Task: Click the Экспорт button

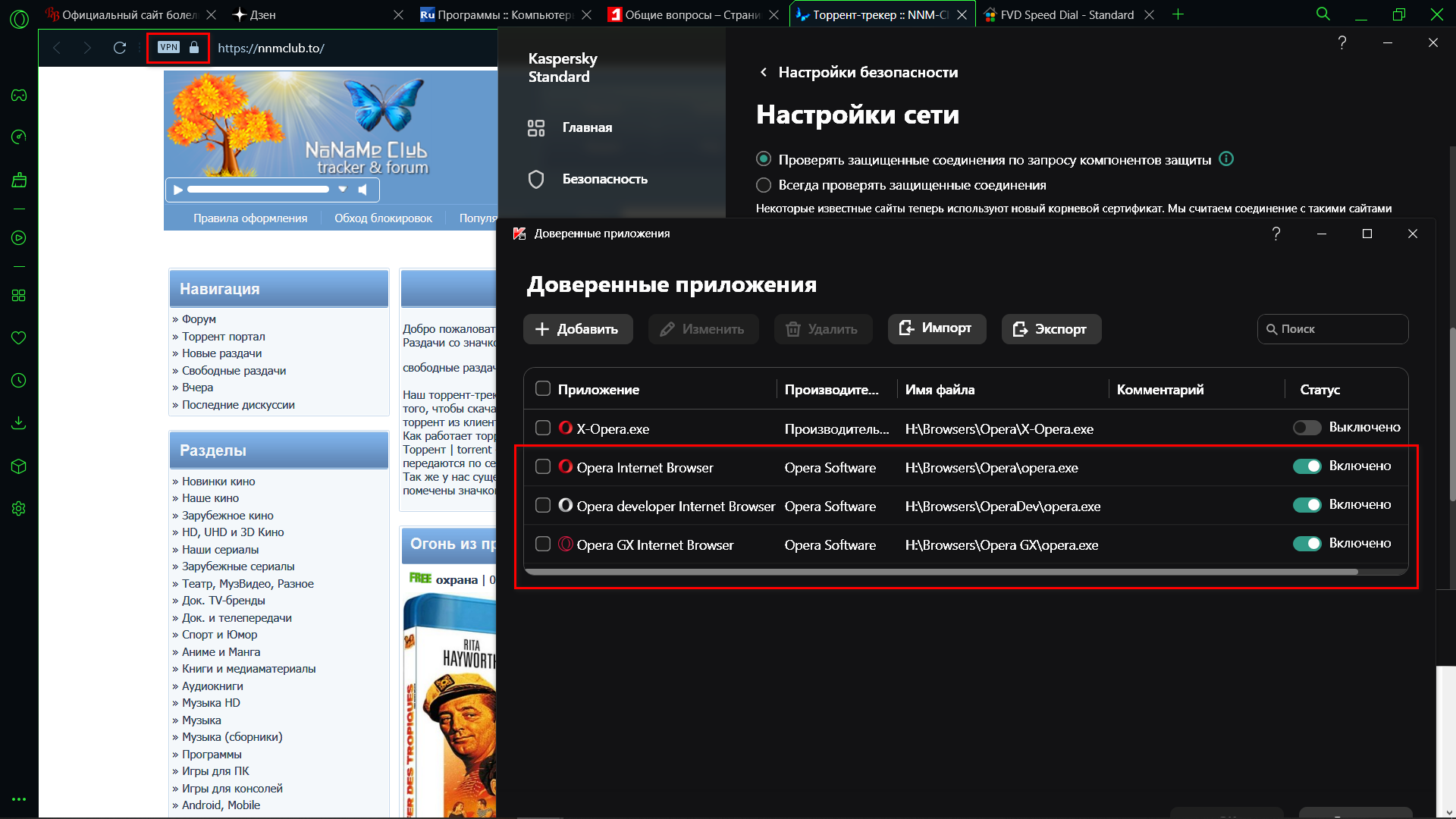Action: (1051, 329)
